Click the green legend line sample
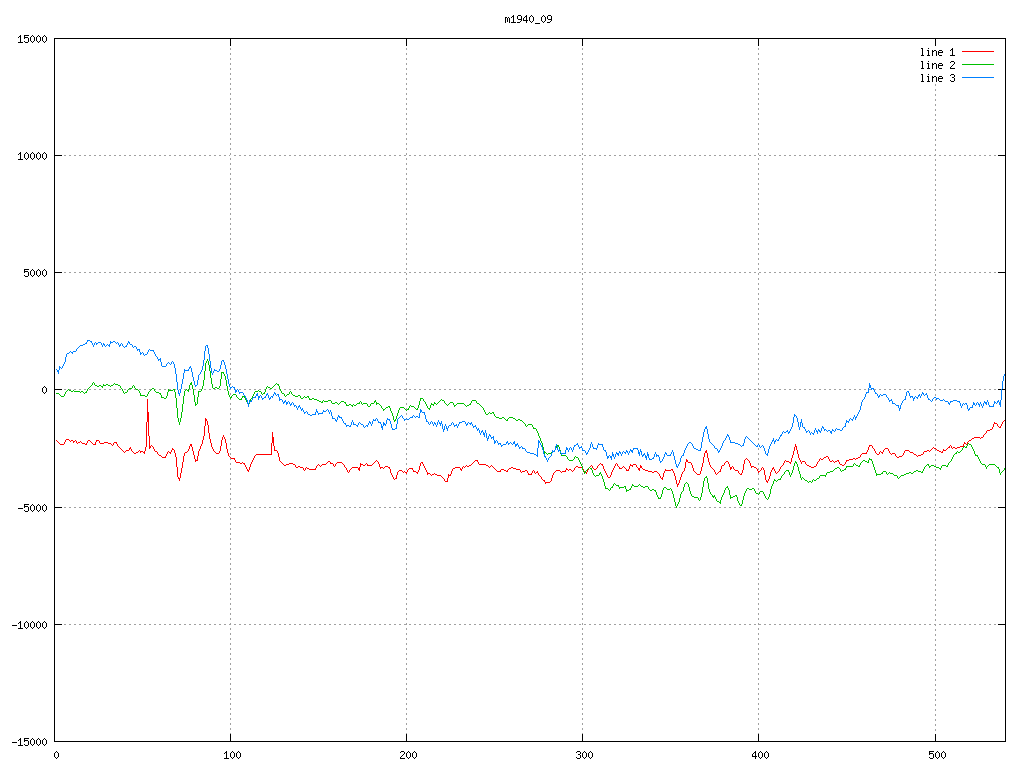This screenshot has width=1024, height=768. [978, 65]
